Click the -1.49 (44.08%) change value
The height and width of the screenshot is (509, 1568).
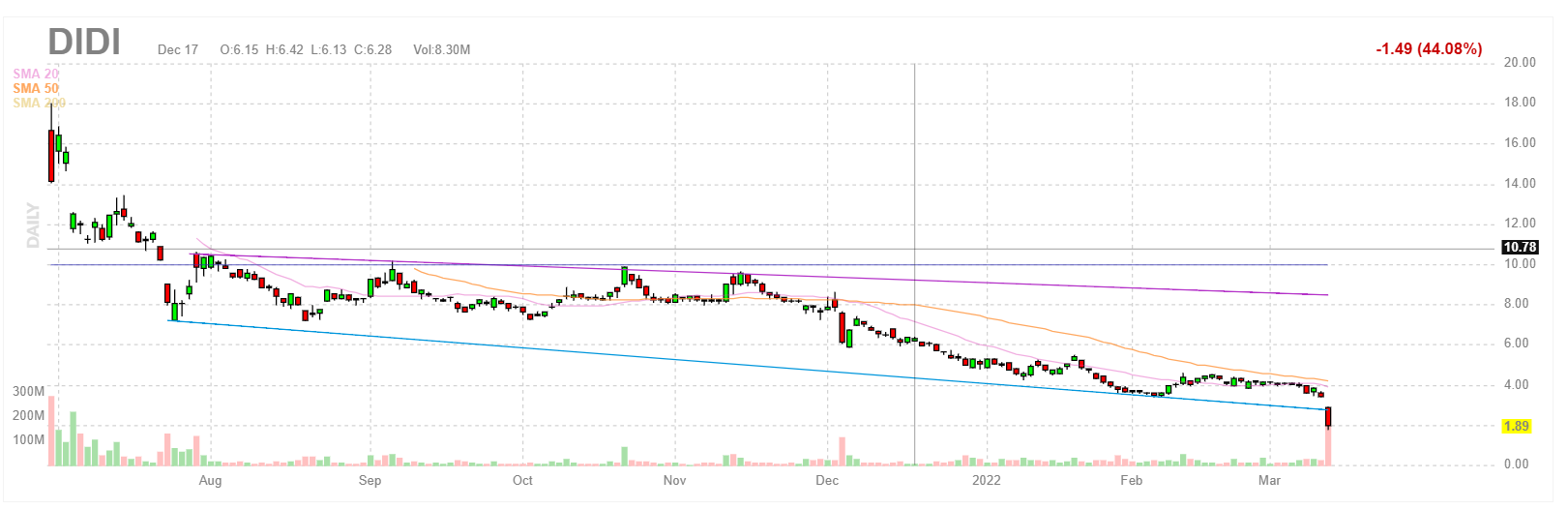click(1429, 48)
